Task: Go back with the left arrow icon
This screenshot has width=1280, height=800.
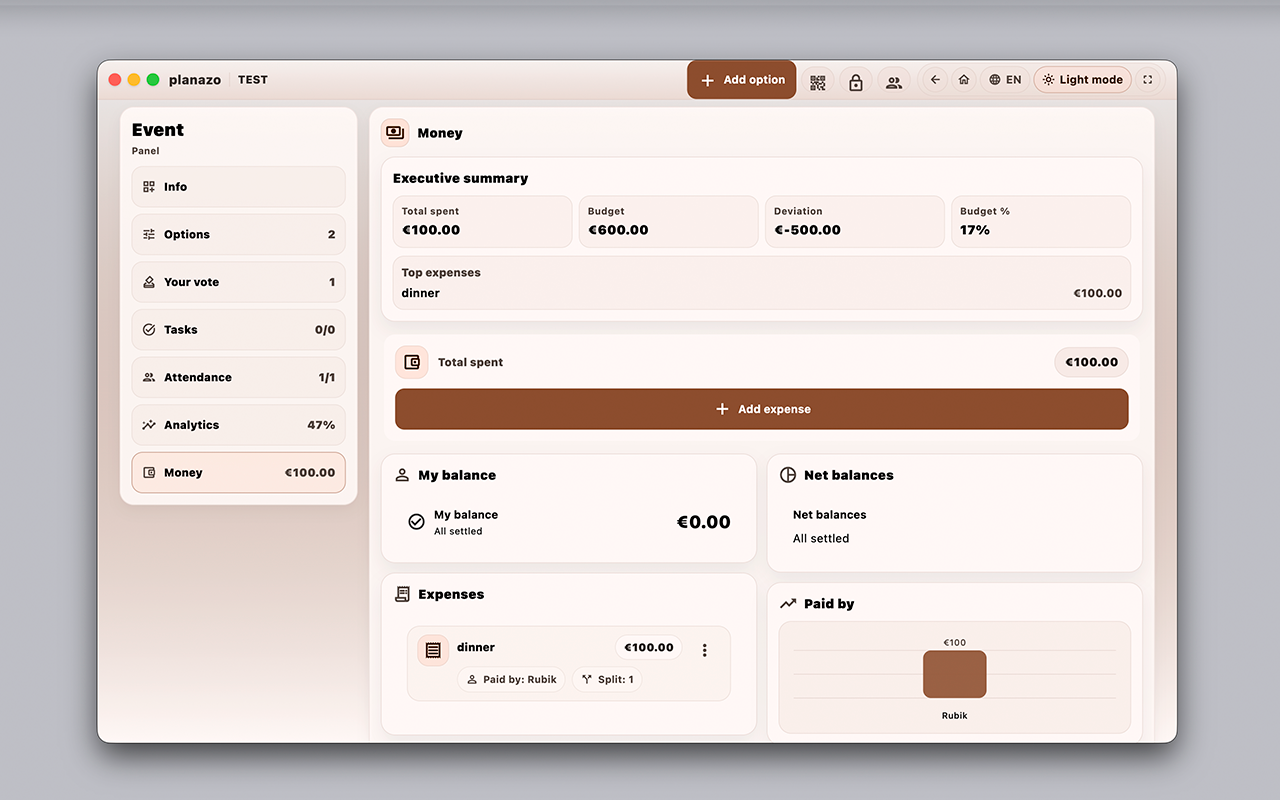Action: [935, 80]
